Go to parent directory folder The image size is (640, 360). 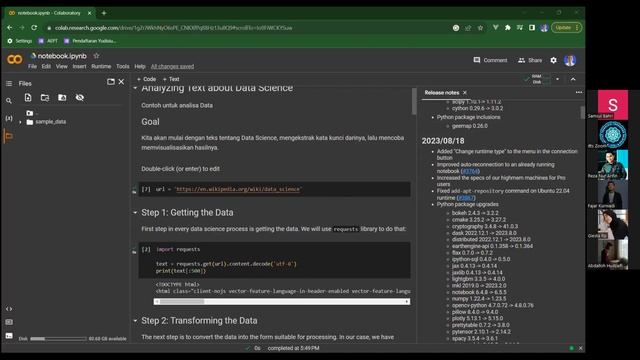pos(30,113)
